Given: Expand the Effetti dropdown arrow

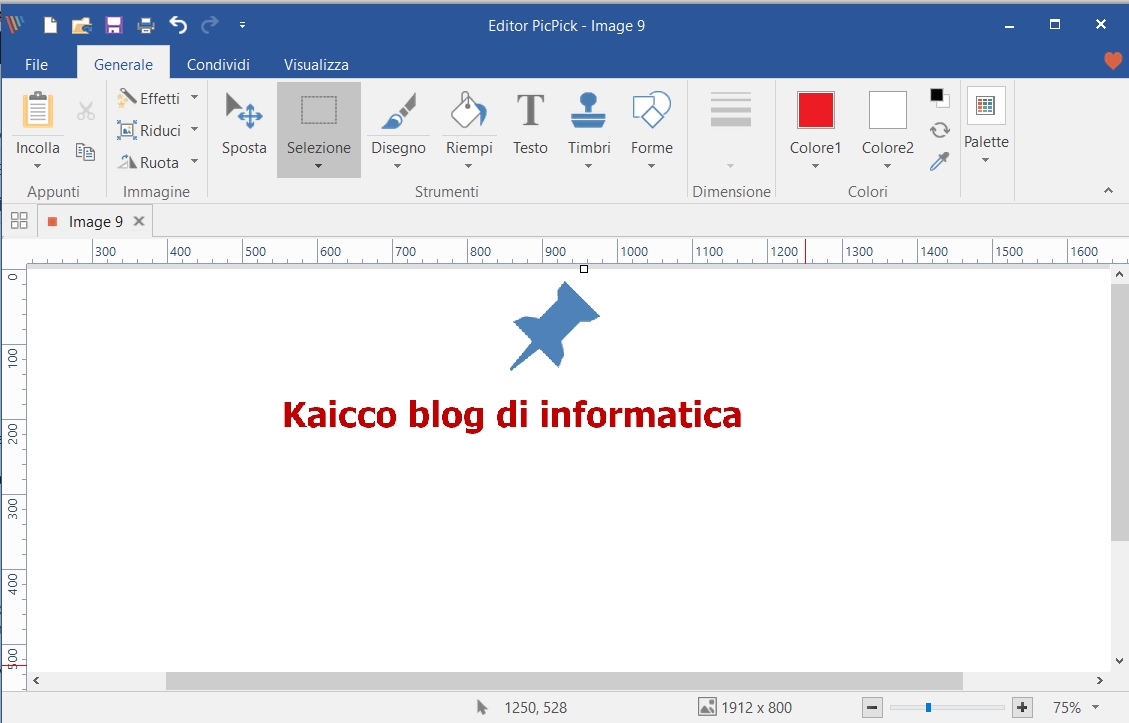Looking at the screenshot, I should pyautogui.click(x=194, y=97).
